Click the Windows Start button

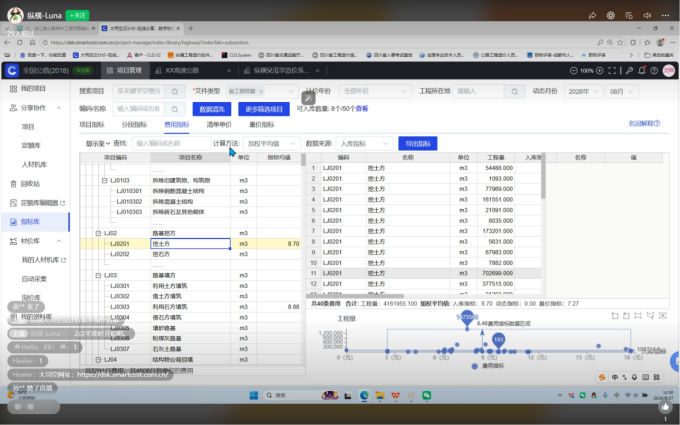(254, 395)
